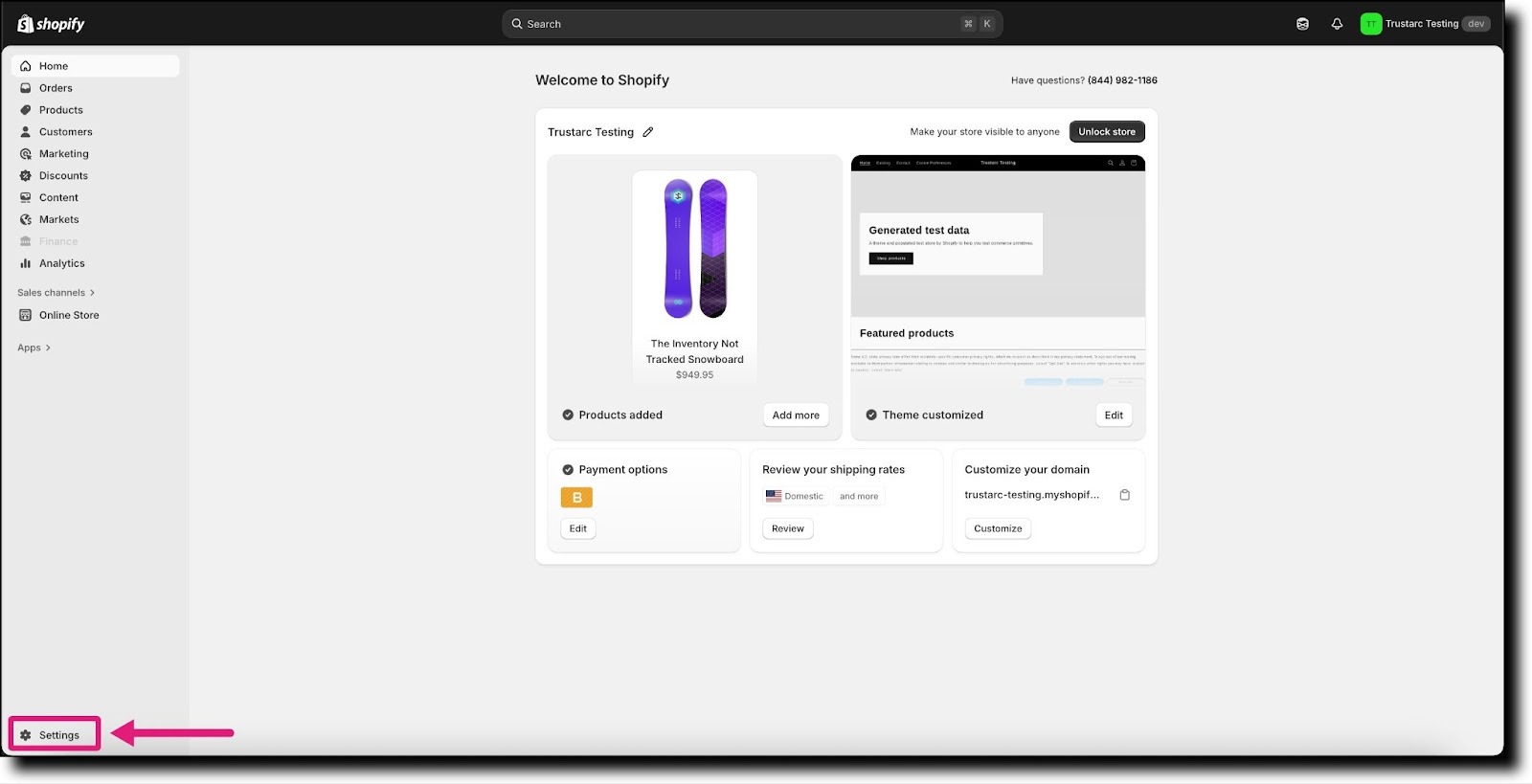Viewport: 1532px width, 784px height.
Task: Click the Orders inbox icon
Action: pos(26,88)
